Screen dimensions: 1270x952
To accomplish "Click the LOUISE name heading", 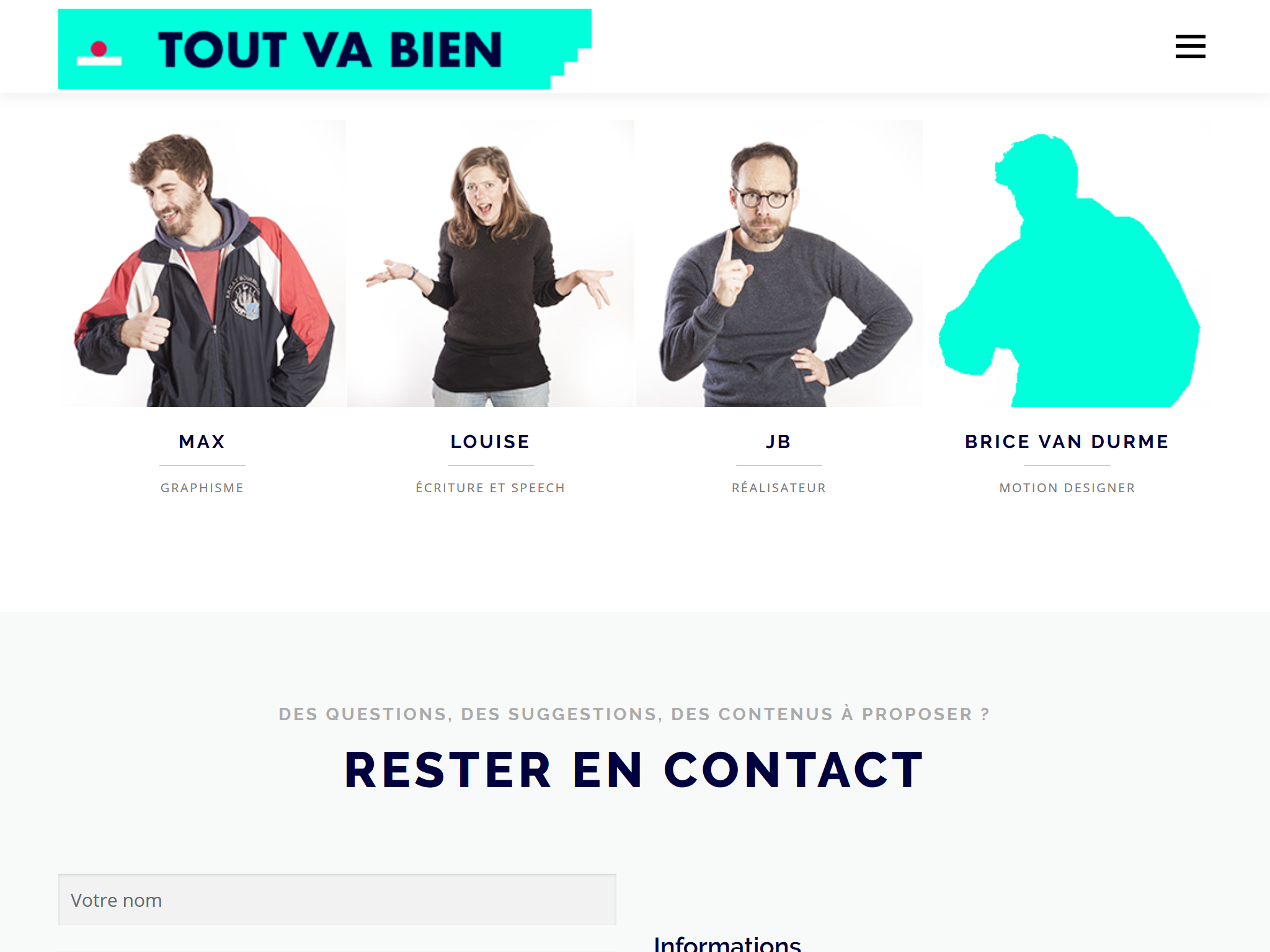I will (x=491, y=442).
